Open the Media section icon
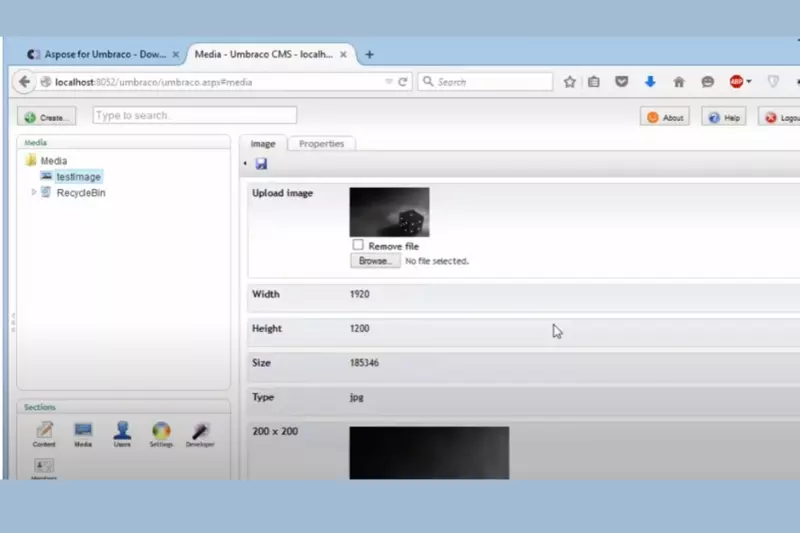The width and height of the screenshot is (800, 533). click(83, 434)
